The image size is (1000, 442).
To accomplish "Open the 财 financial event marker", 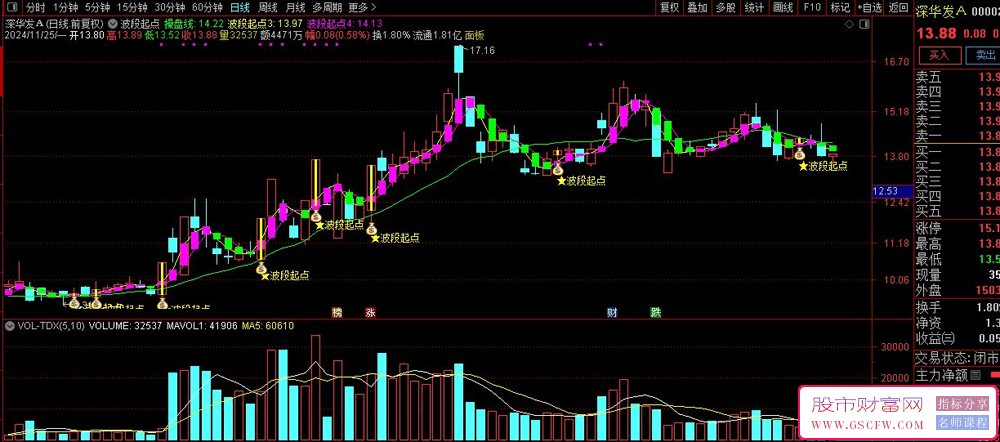I will [x=612, y=313].
